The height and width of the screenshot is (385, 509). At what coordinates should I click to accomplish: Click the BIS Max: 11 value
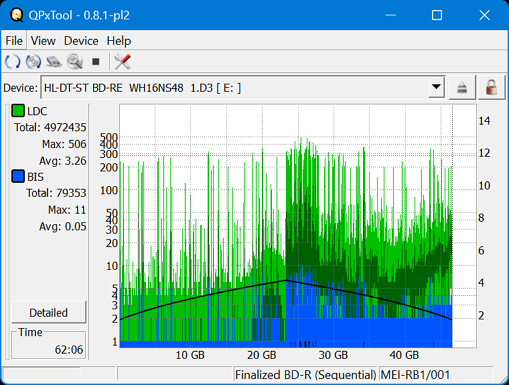point(67,210)
